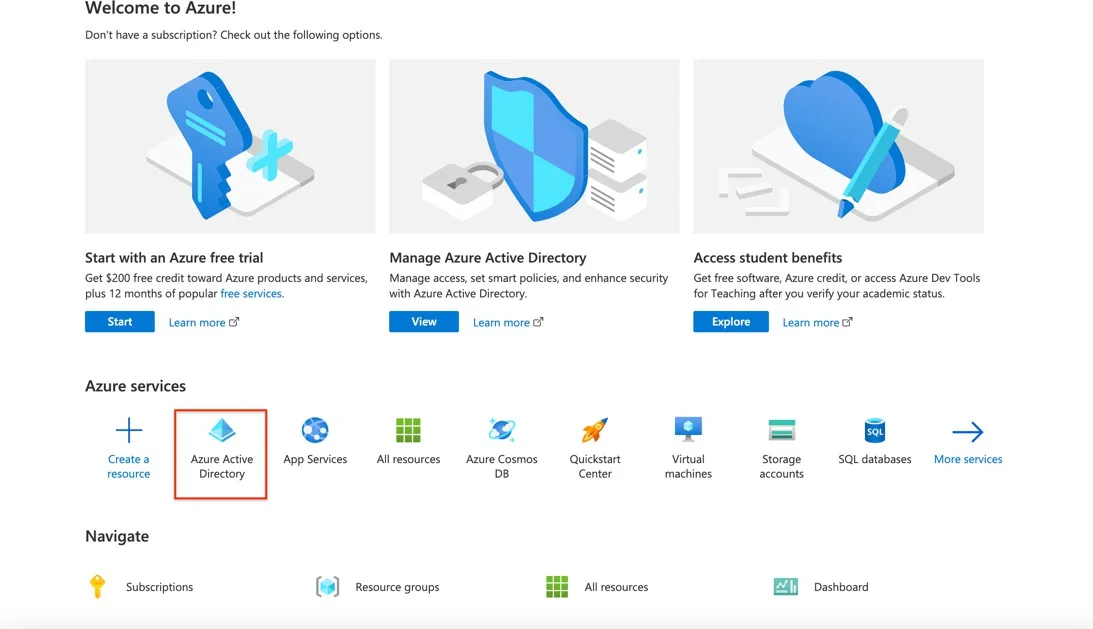Image resolution: width=1093 pixels, height=629 pixels.
Task: Click the Create a resource plus icon
Action: coord(128,430)
